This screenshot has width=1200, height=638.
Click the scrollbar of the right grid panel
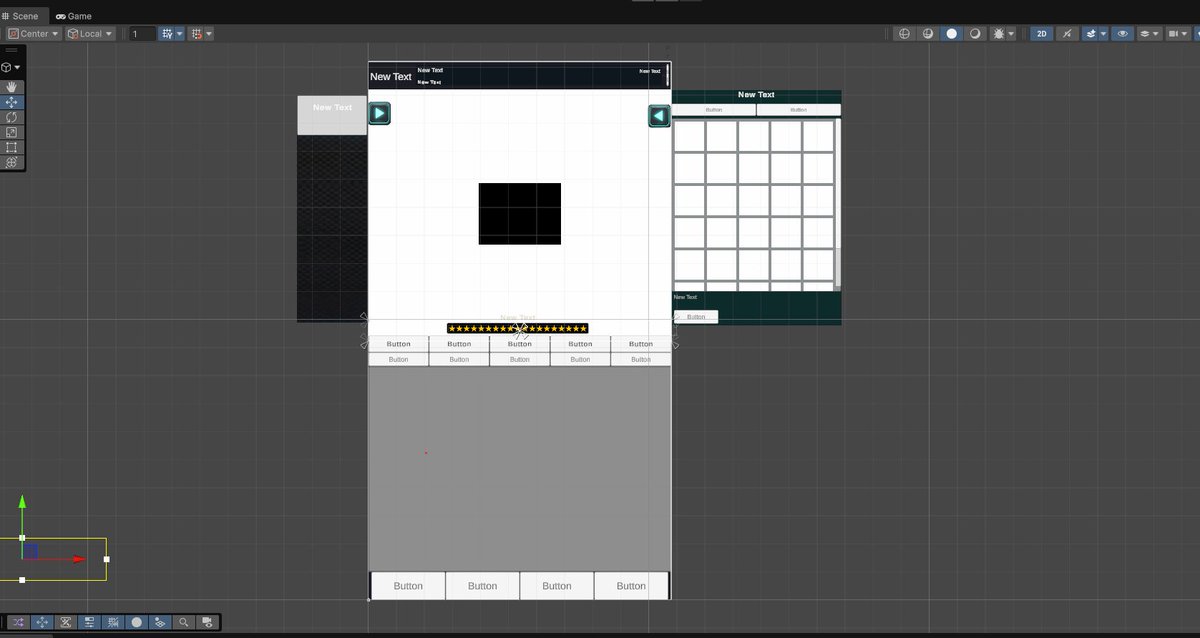tap(837, 205)
